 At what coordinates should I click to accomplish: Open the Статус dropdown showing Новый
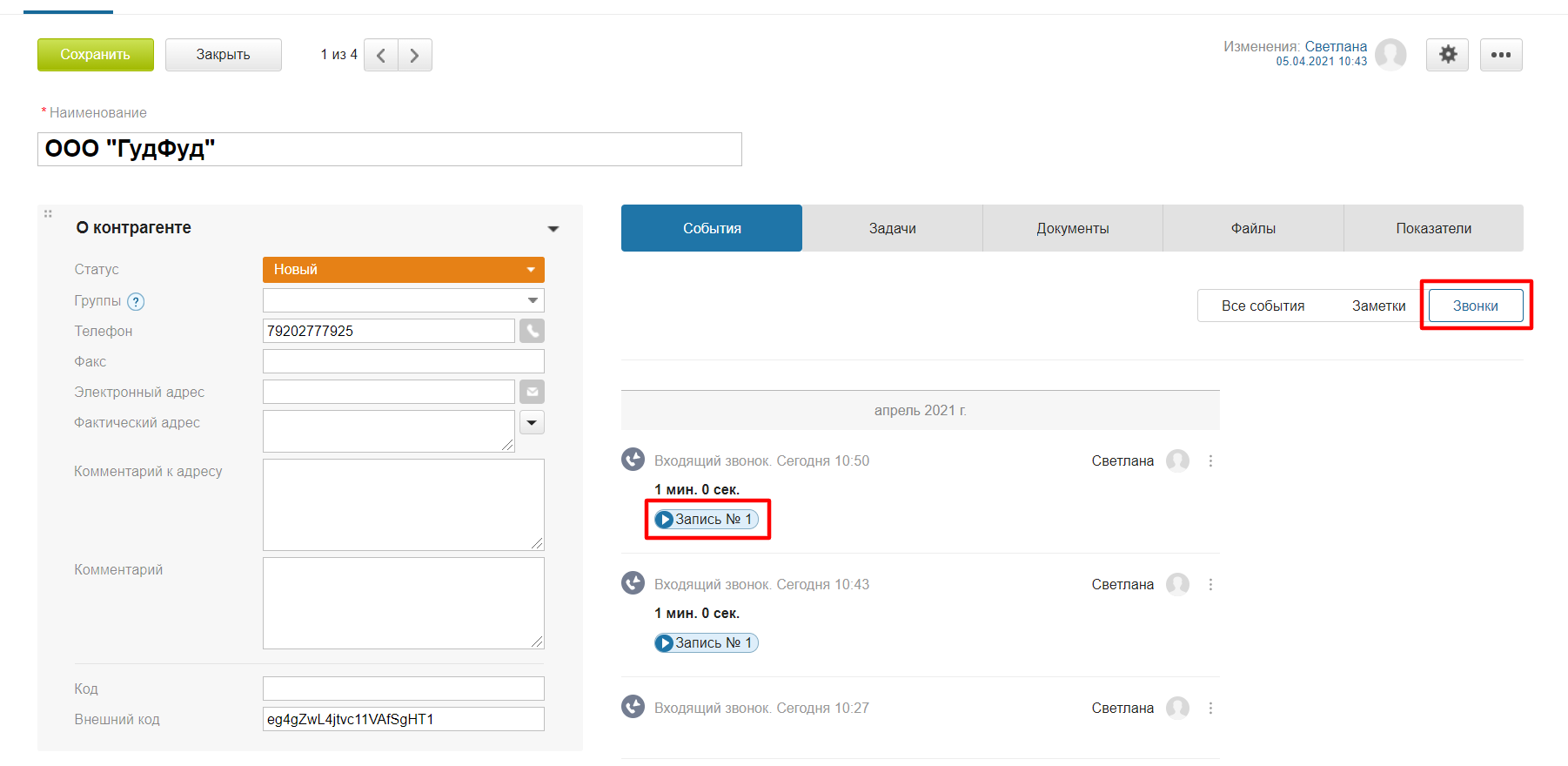pyautogui.click(x=403, y=270)
